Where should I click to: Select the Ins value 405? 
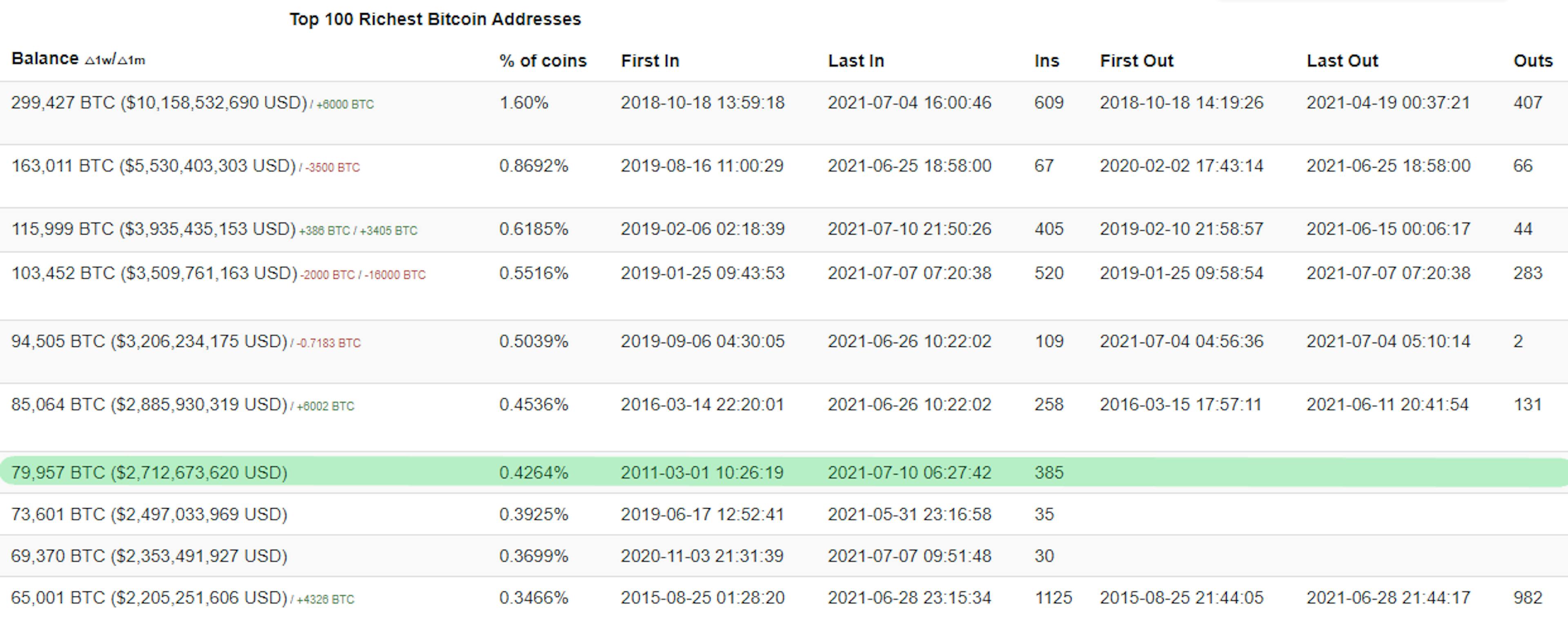click(x=1049, y=229)
